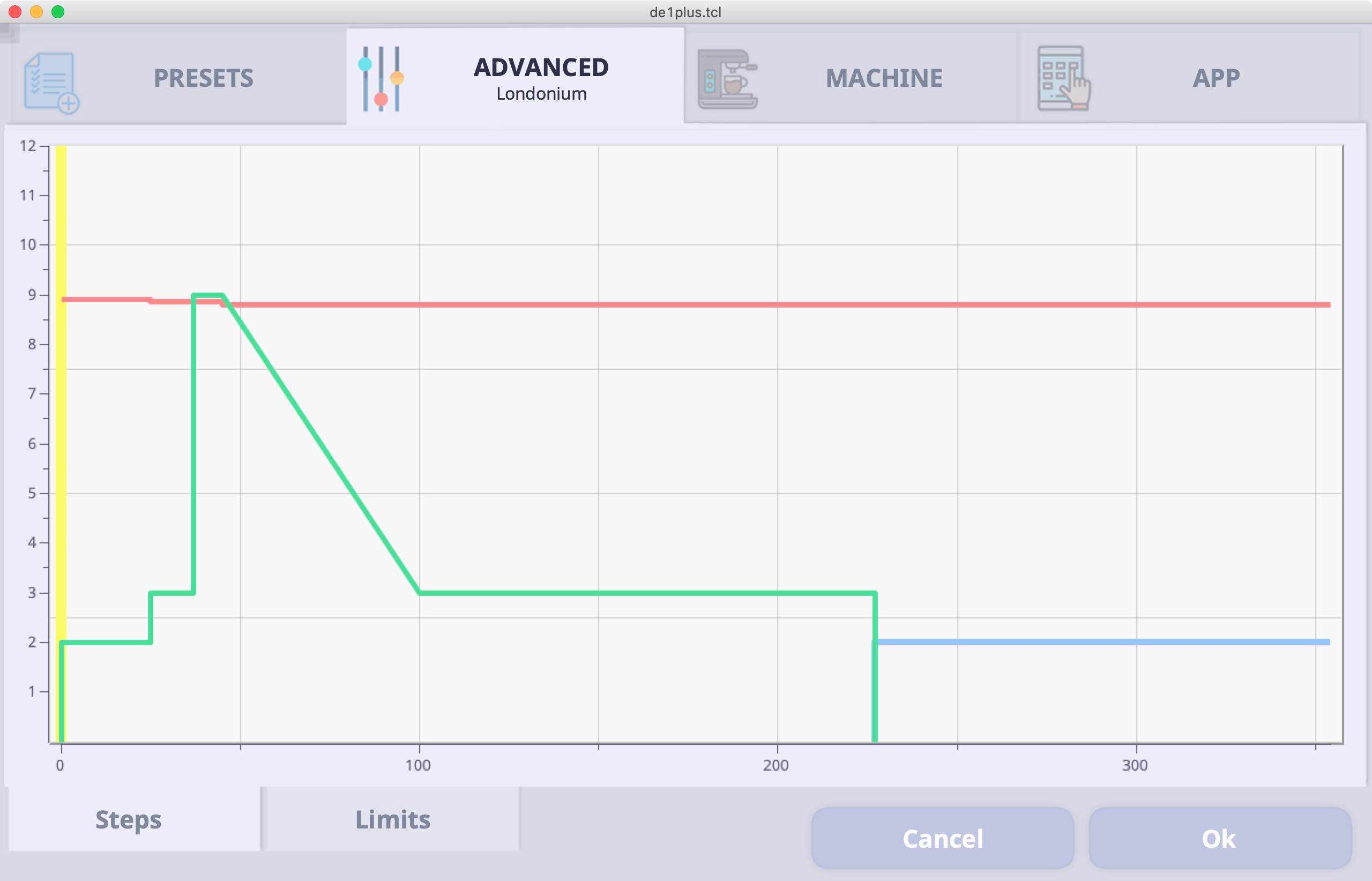Click the espresso machine icon
This screenshot has width=1372, height=881.
727,79
